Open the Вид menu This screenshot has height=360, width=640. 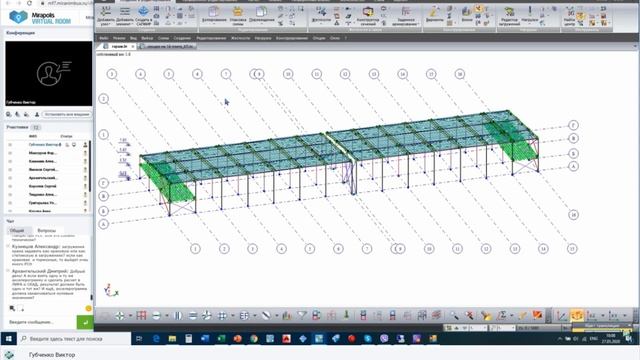coord(133,38)
